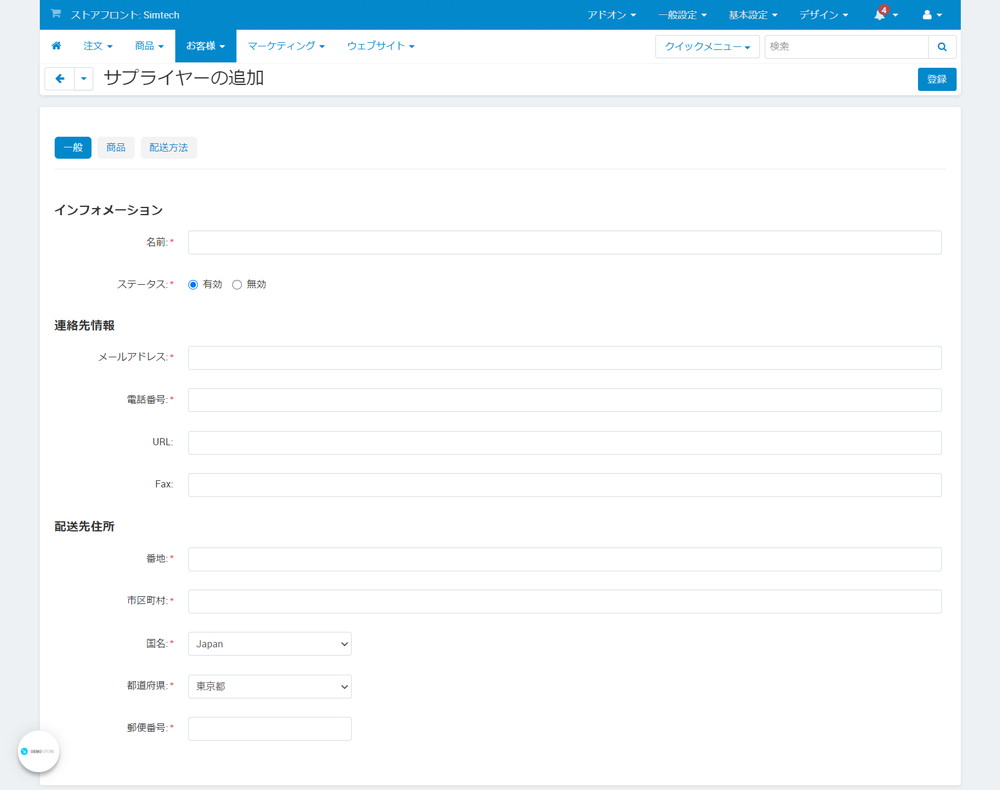Expand the dropdown next to back arrow

pos(84,78)
